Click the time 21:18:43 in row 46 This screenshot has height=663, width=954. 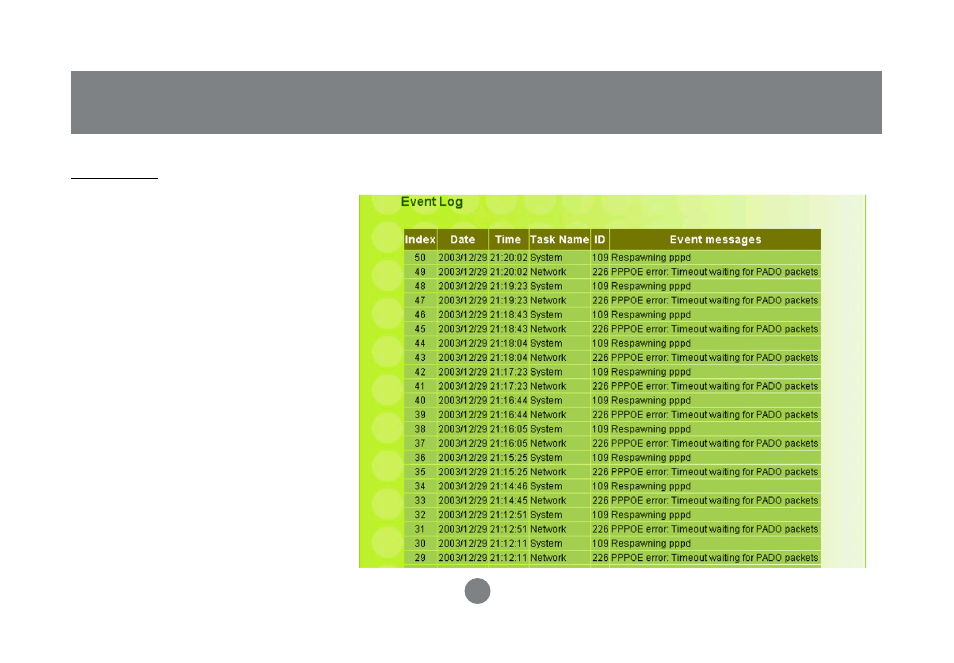tap(509, 315)
